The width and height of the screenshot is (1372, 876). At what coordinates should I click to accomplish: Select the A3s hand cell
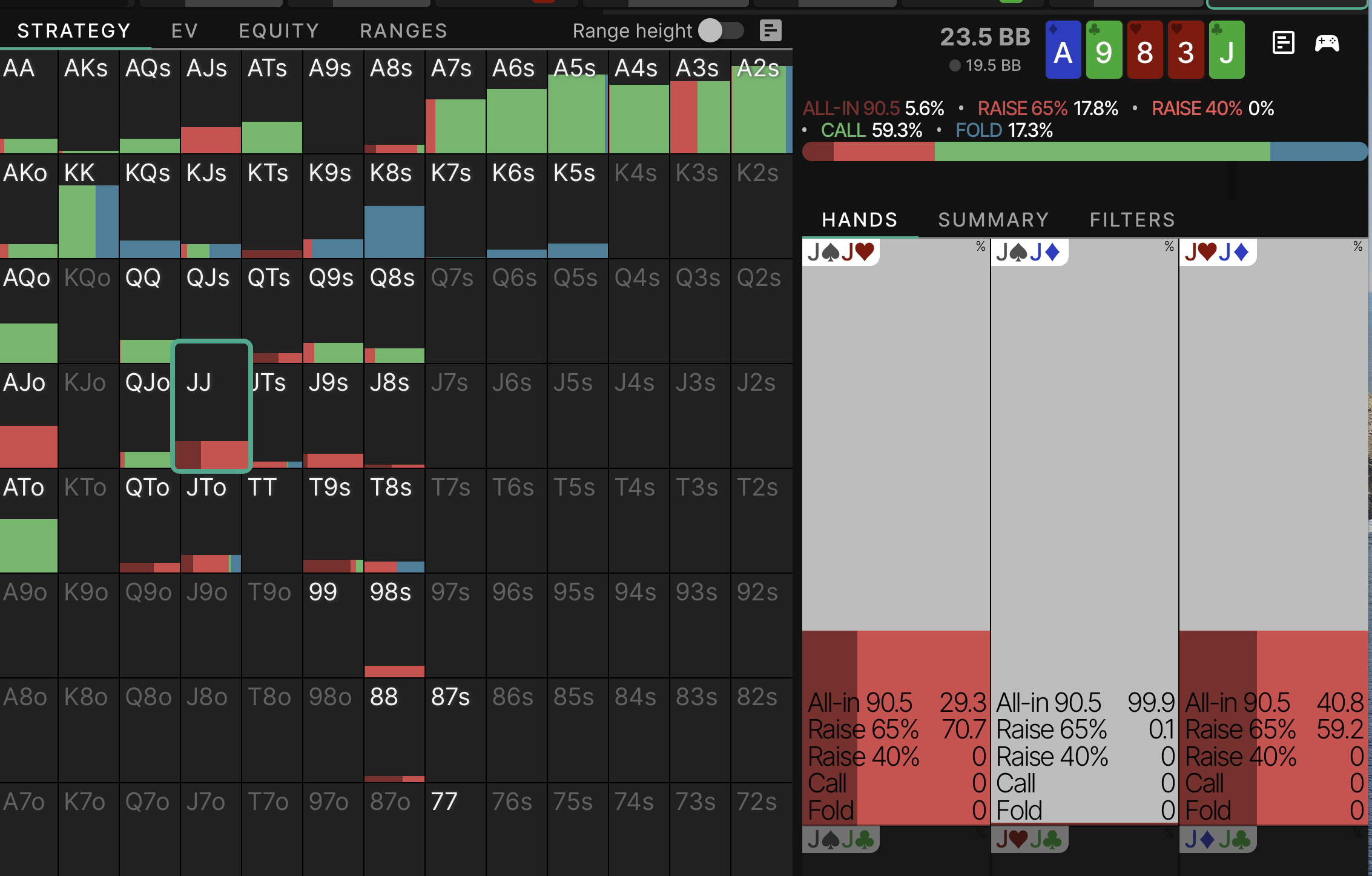tap(699, 102)
